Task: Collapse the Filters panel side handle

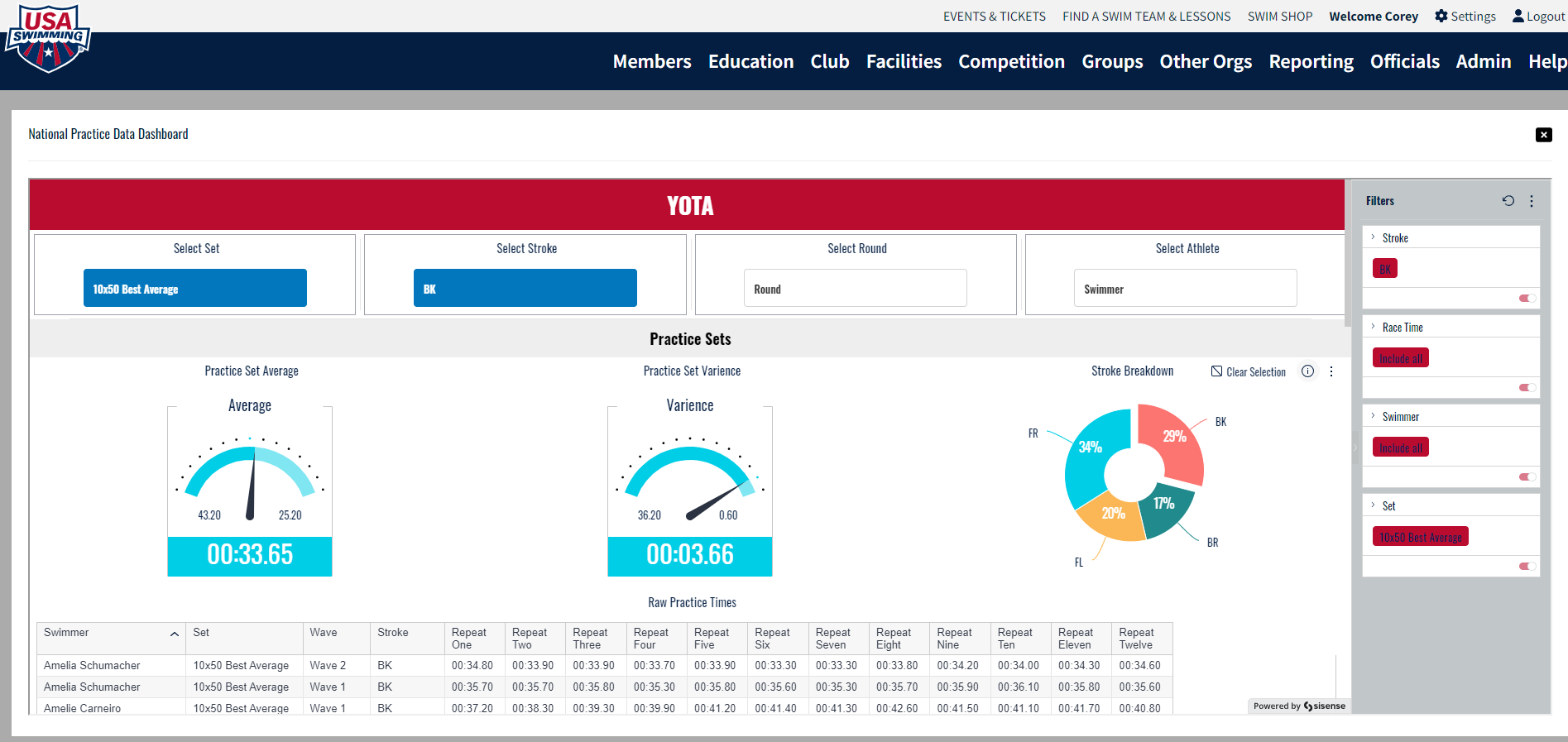Action: click(1355, 448)
